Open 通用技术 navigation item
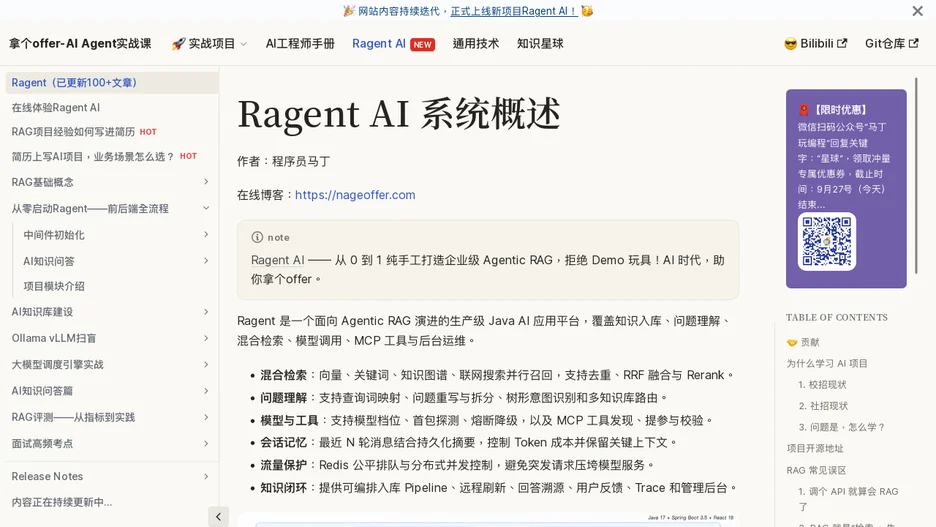The width and height of the screenshot is (936, 527). click(x=476, y=44)
